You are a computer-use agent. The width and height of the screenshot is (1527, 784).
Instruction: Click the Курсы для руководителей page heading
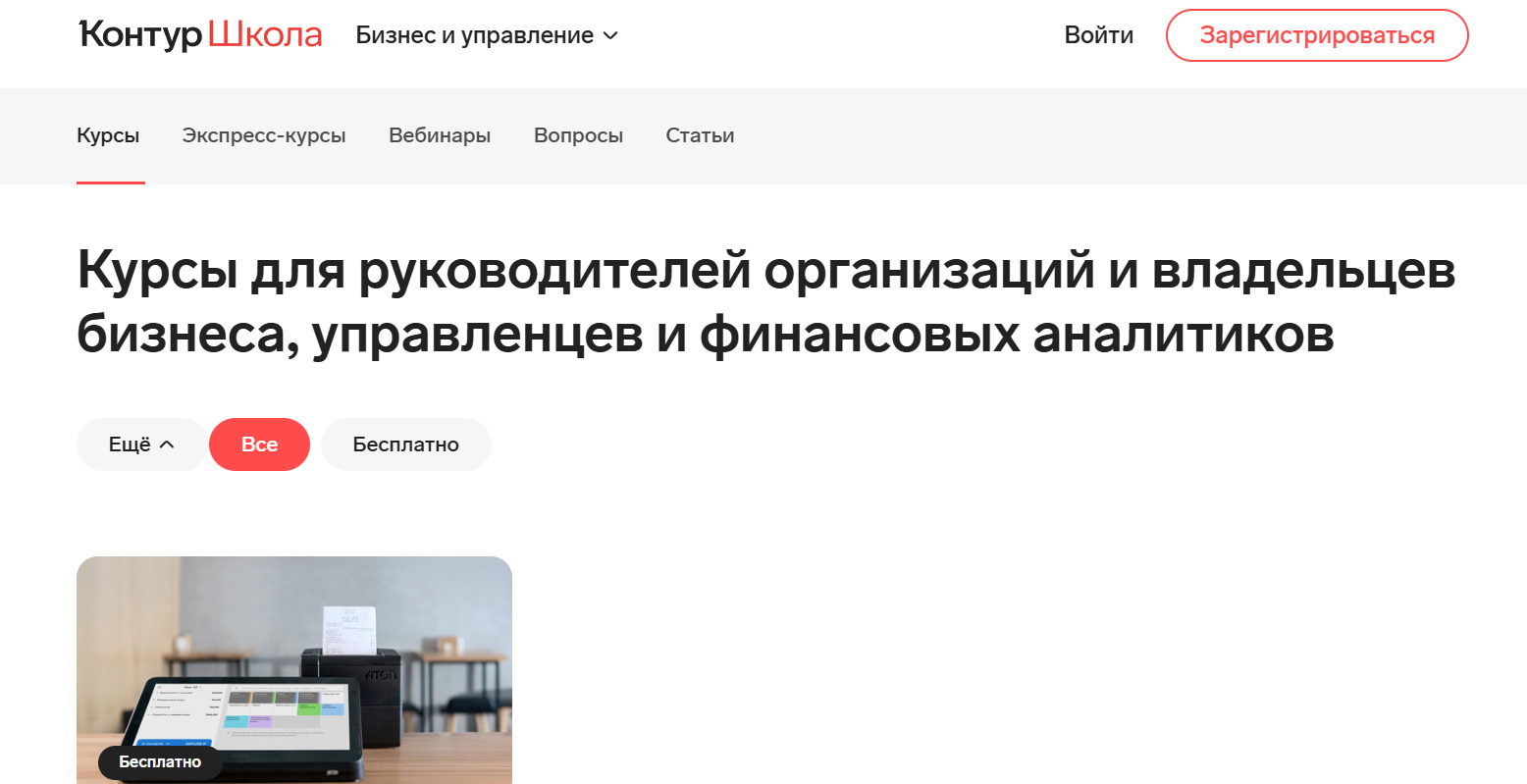click(x=765, y=301)
